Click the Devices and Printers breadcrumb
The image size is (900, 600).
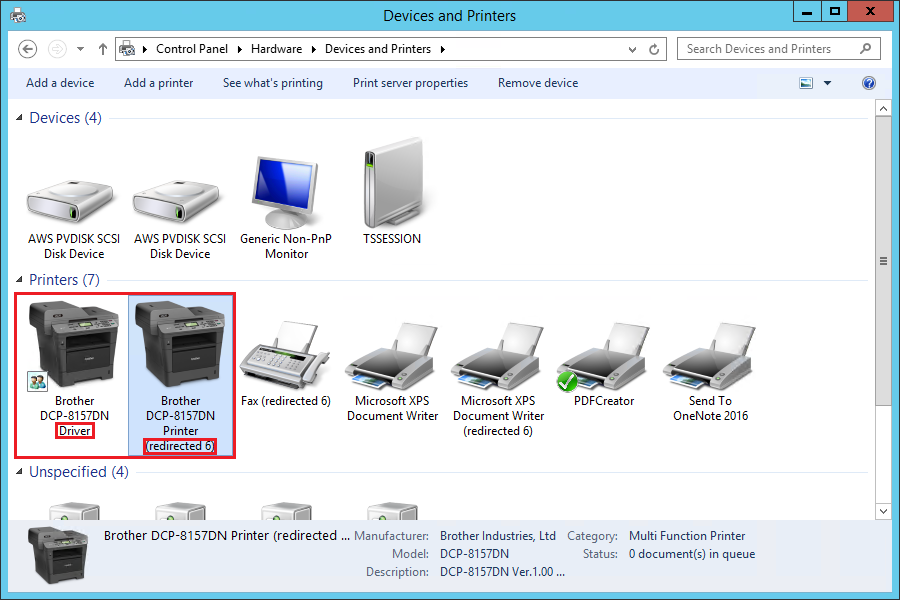point(378,49)
